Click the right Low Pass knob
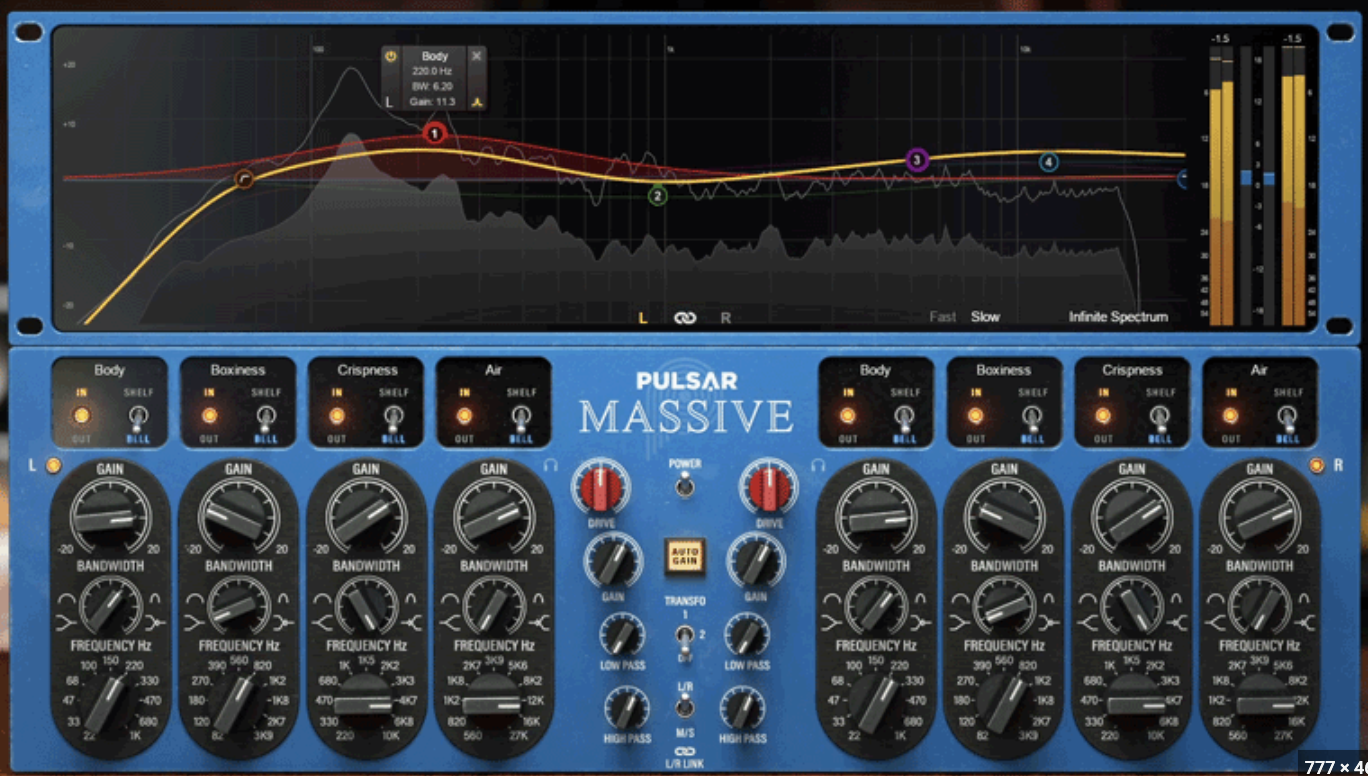 click(x=748, y=635)
